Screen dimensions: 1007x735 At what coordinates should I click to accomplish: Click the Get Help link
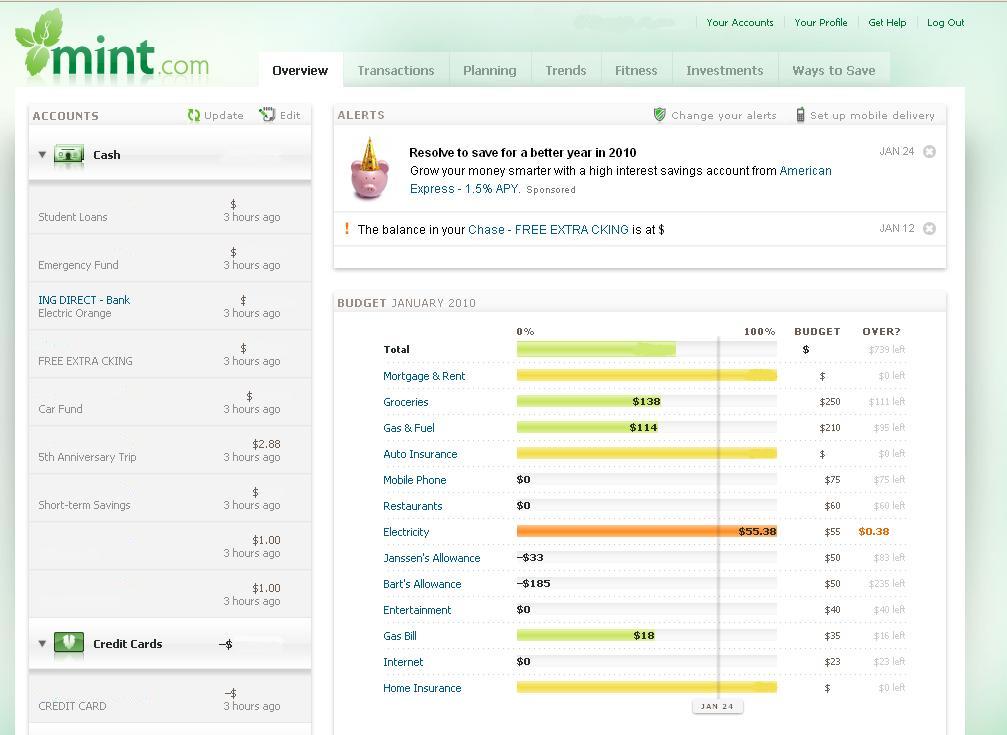(887, 22)
